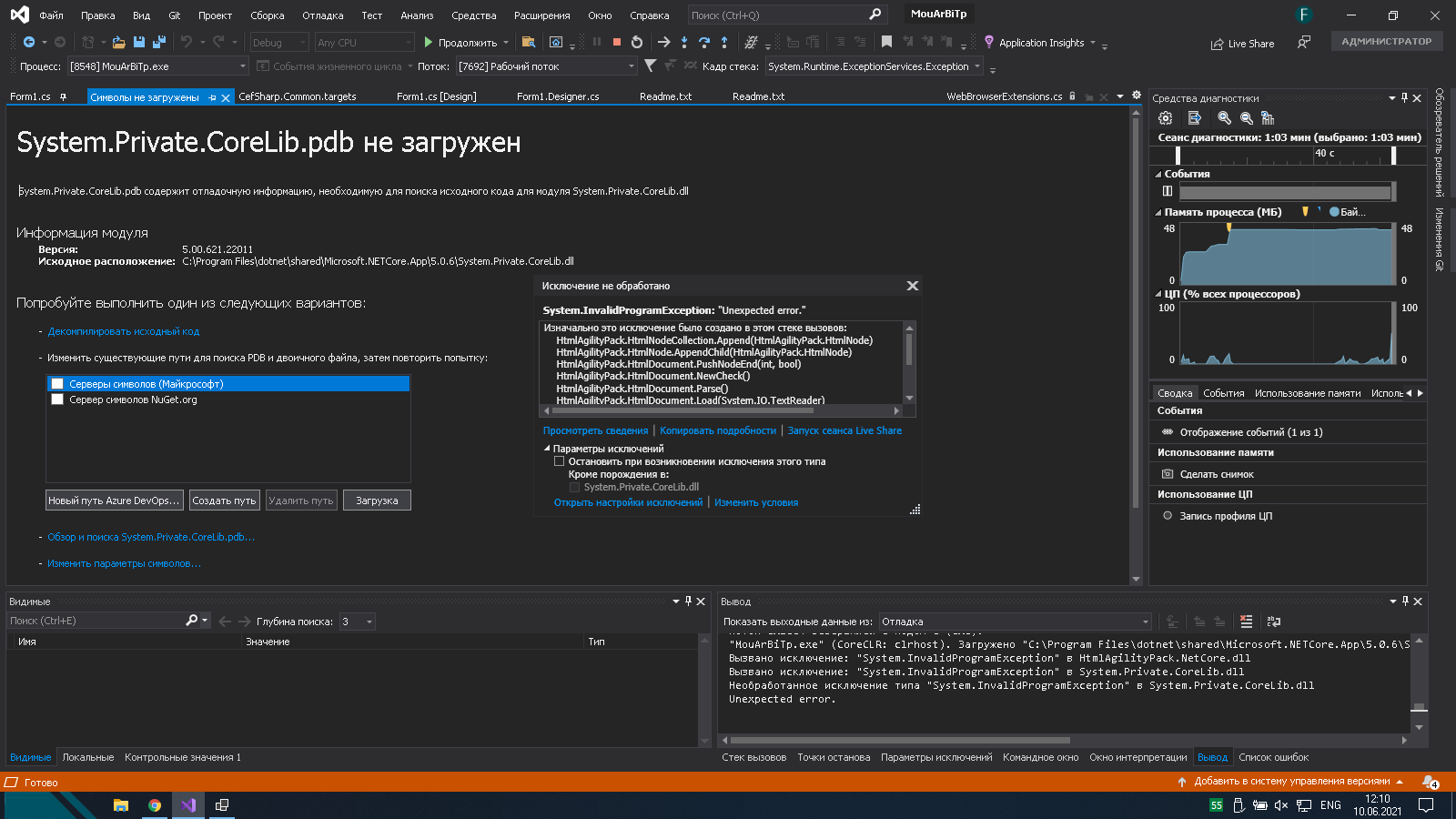The width and height of the screenshot is (1456, 819).
Task: Check the NuGet.org symbol server checkbox
Action: (x=57, y=399)
